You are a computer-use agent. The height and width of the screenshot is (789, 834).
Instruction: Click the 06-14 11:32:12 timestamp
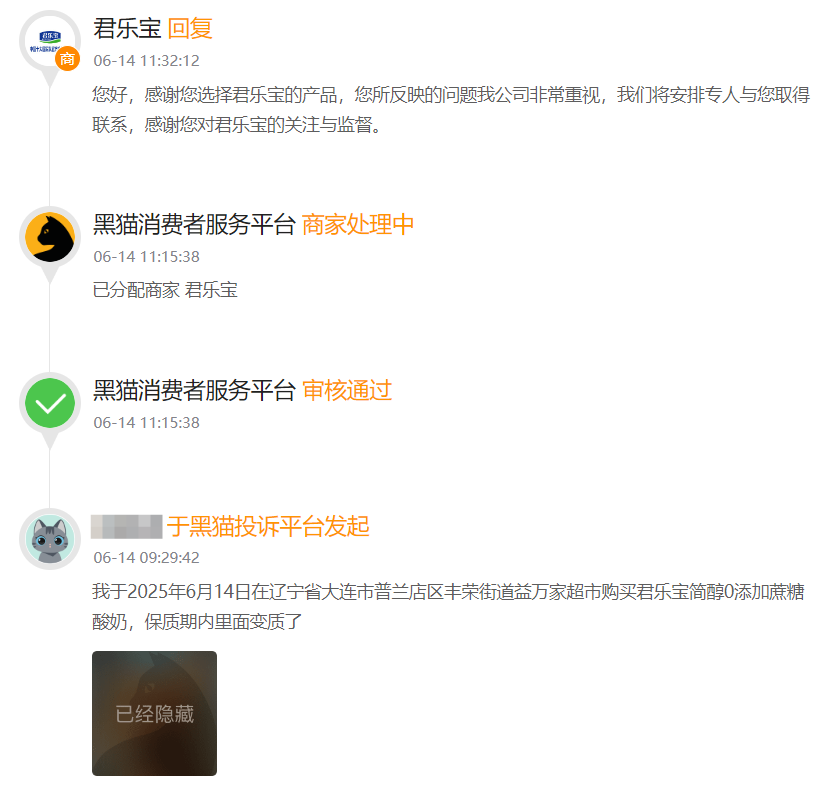(146, 61)
